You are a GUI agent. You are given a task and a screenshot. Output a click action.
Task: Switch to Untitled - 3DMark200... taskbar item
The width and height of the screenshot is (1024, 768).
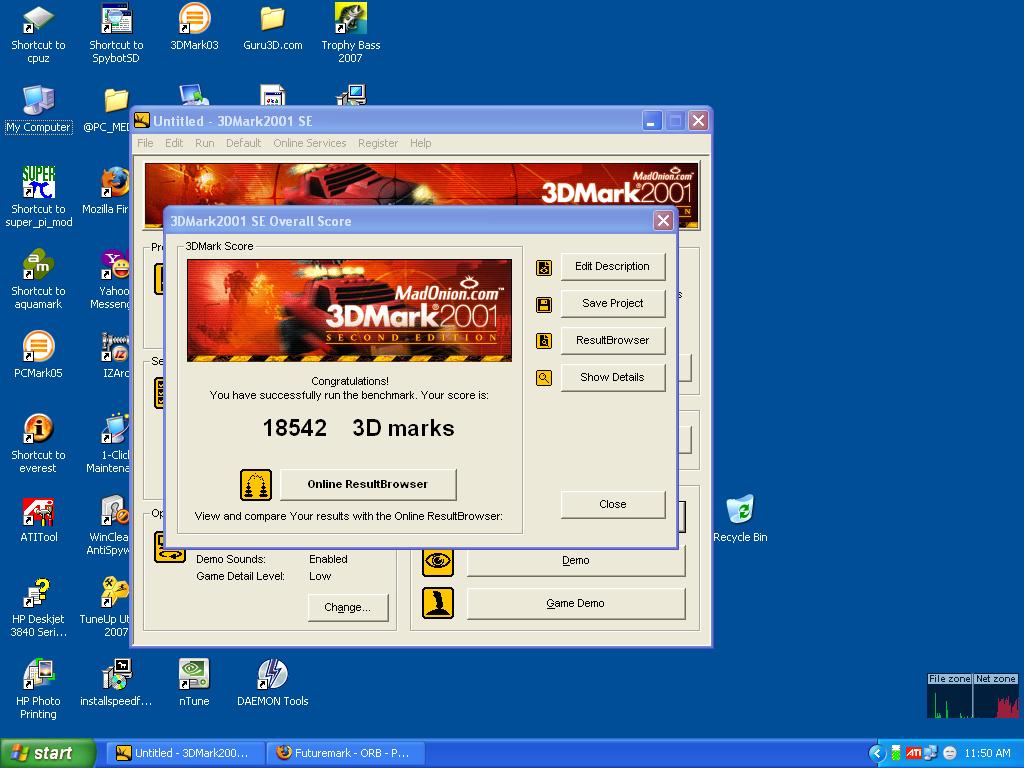pos(183,754)
